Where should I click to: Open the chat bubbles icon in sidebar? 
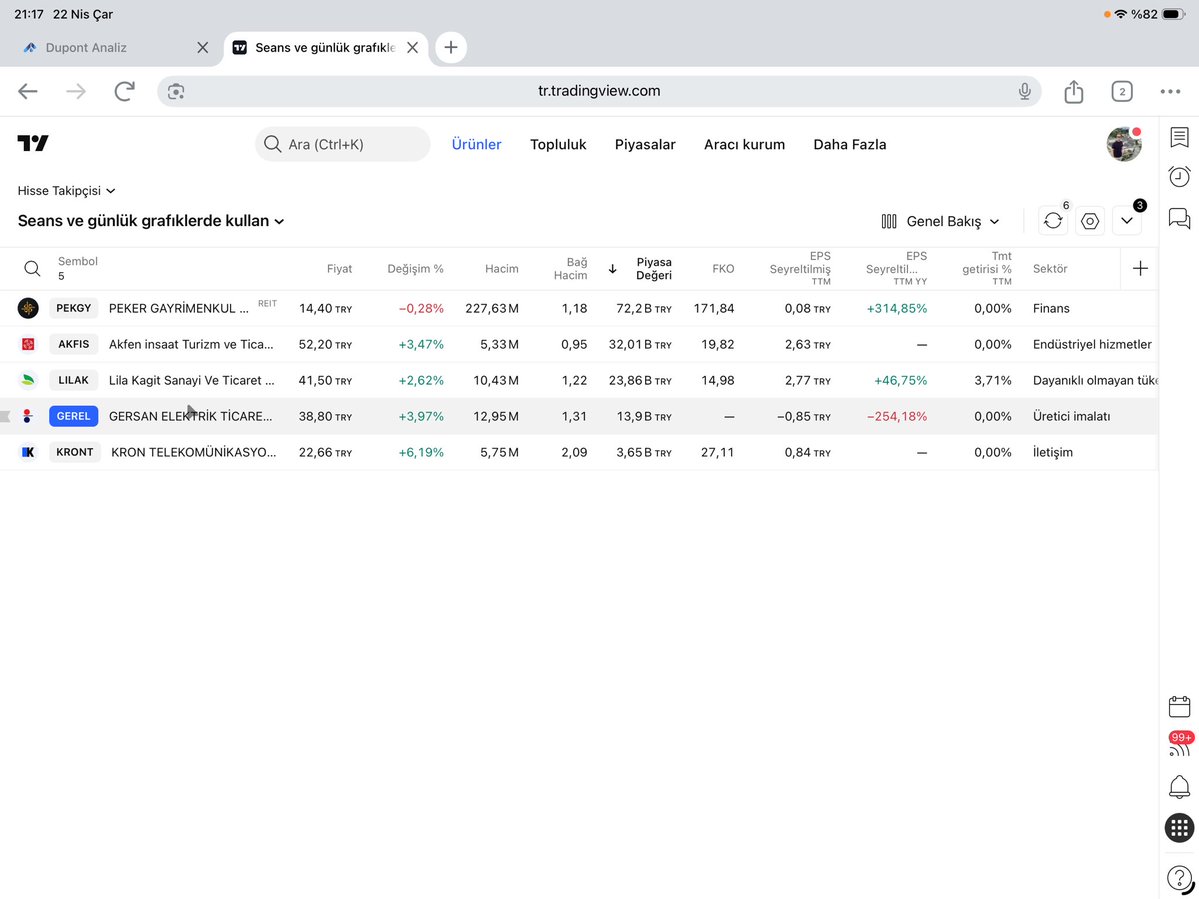(x=1179, y=219)
